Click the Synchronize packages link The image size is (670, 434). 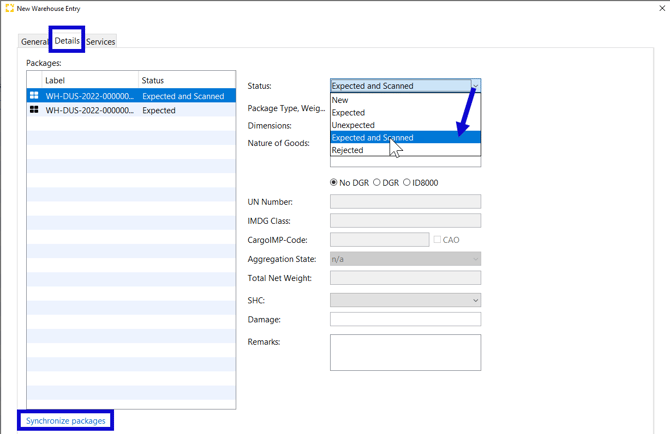point(66,421)
